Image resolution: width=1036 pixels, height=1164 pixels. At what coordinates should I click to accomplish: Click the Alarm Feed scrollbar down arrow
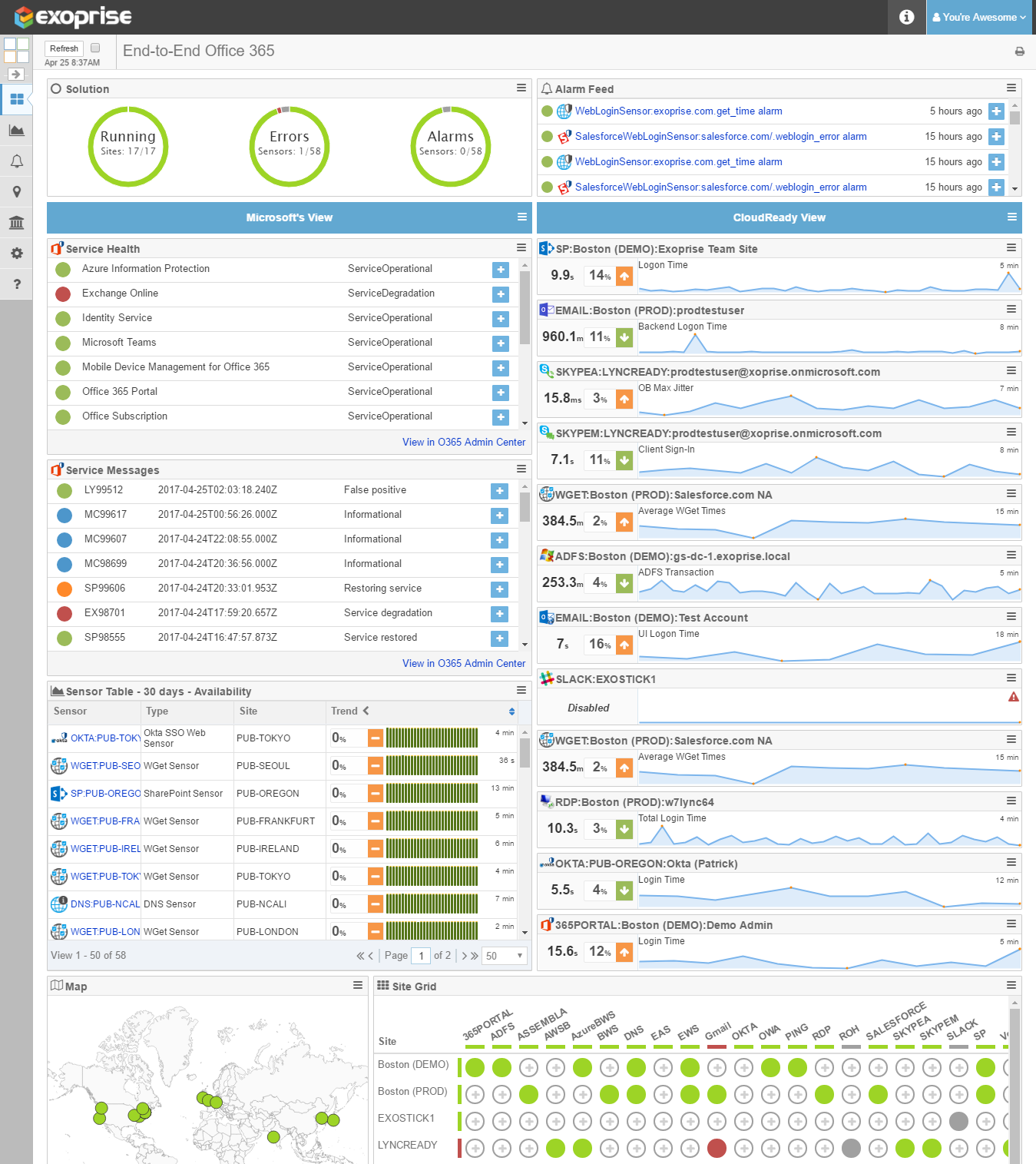(1015, 188)
